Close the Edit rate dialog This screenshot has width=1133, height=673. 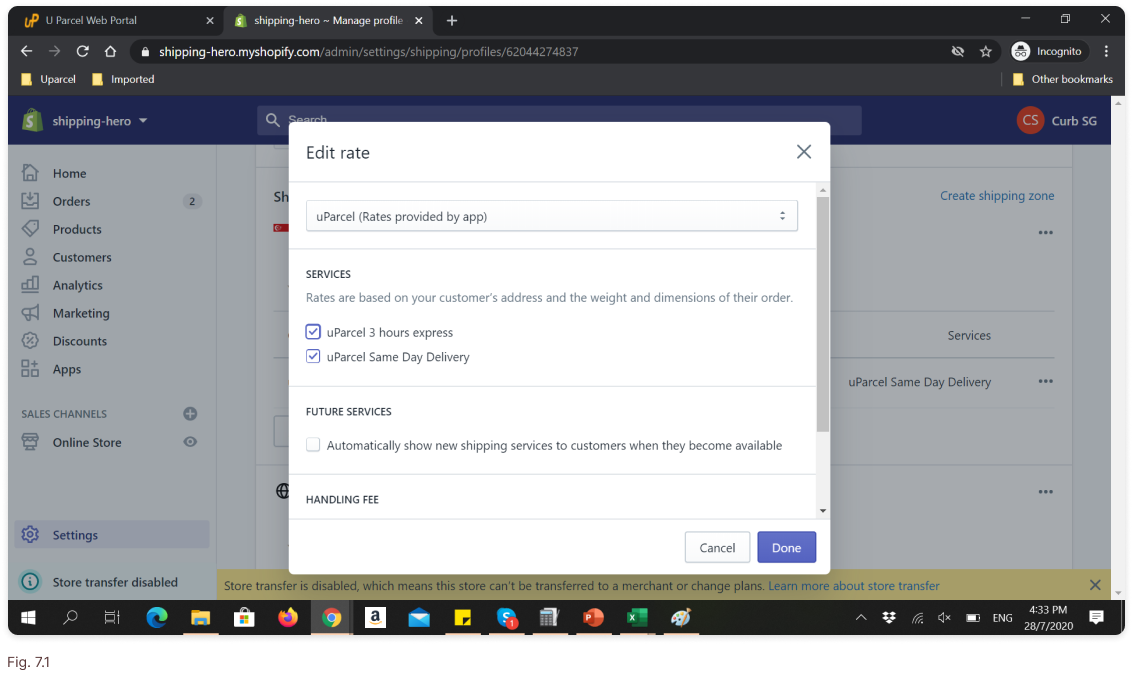(x=804, y=152)
